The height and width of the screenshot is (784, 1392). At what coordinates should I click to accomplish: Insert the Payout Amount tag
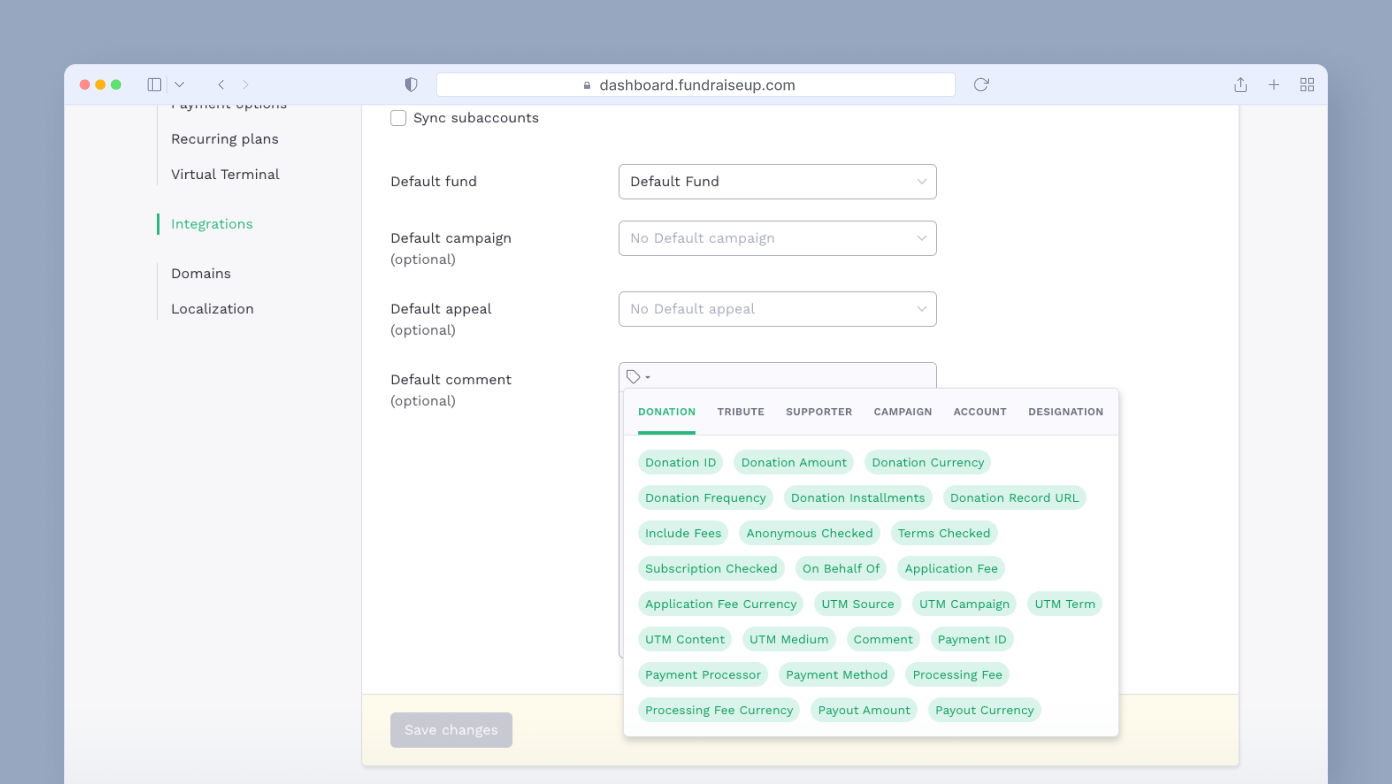point(864,711)
